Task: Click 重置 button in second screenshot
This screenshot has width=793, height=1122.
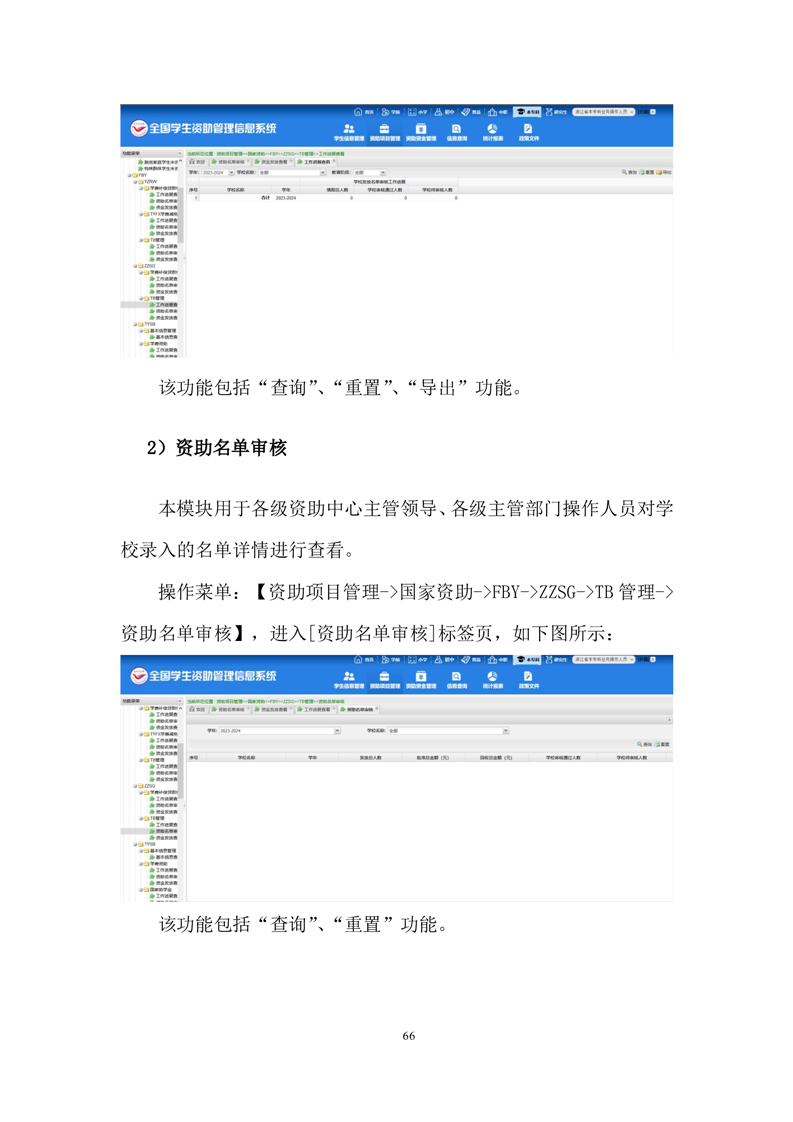Action: tap(662, 744)
